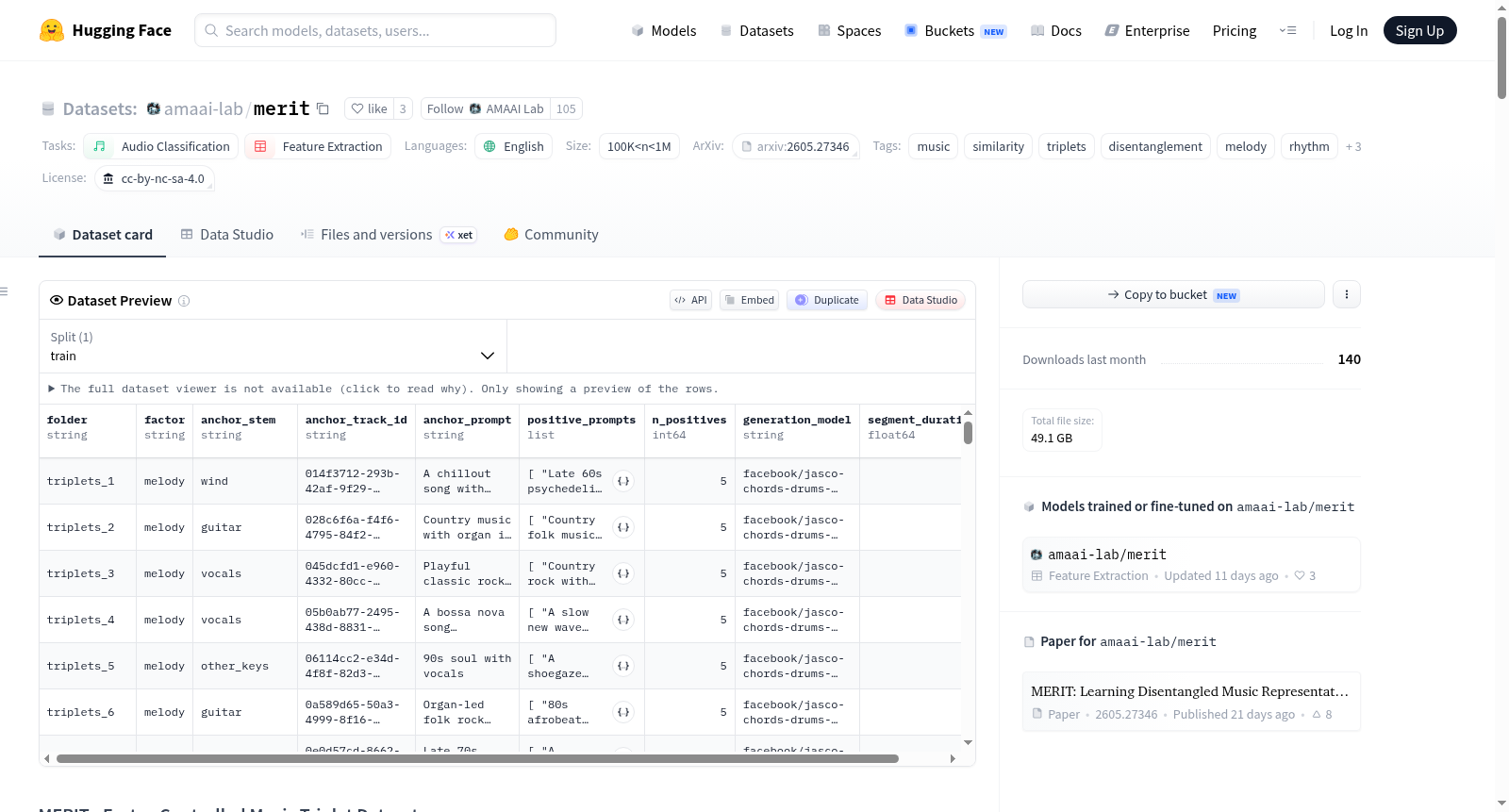The image size is (1509, 812).
Task: Click the Log In link
Action: pos(1349,30)
